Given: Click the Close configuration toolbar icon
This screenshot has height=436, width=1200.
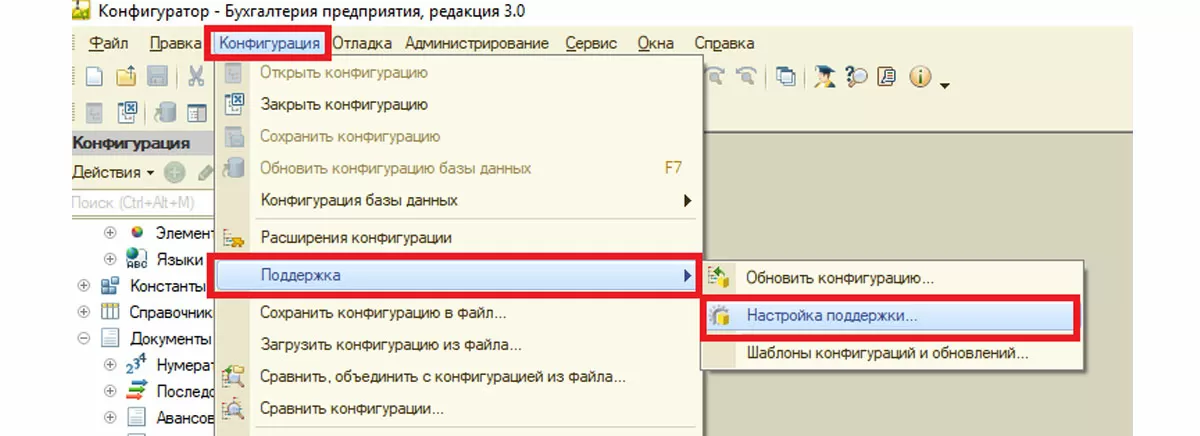Looking at the screenshot, I should pos(127,112).
